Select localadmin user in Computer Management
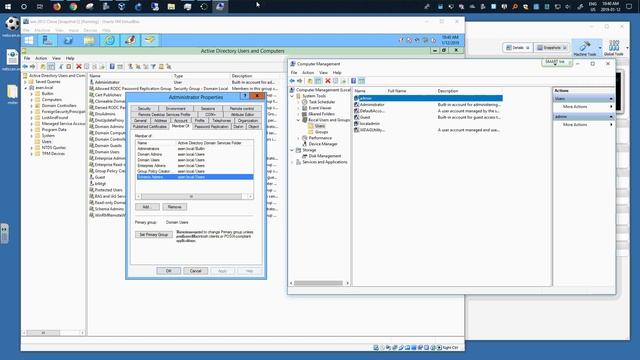The width and height of the screenshot is (640, 360). (x=369, y=123)
